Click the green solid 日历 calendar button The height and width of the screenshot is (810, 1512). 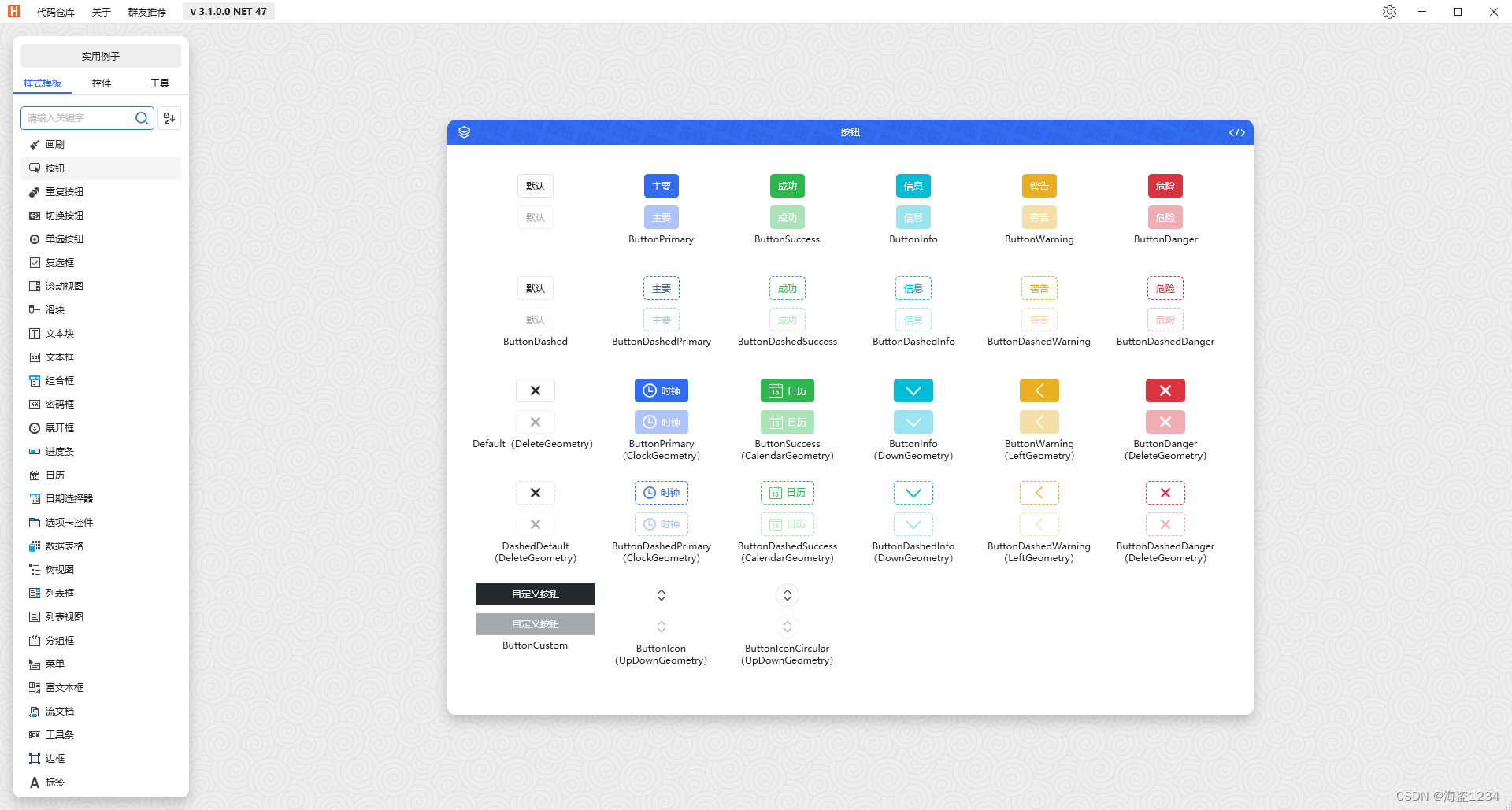(787, 390)
